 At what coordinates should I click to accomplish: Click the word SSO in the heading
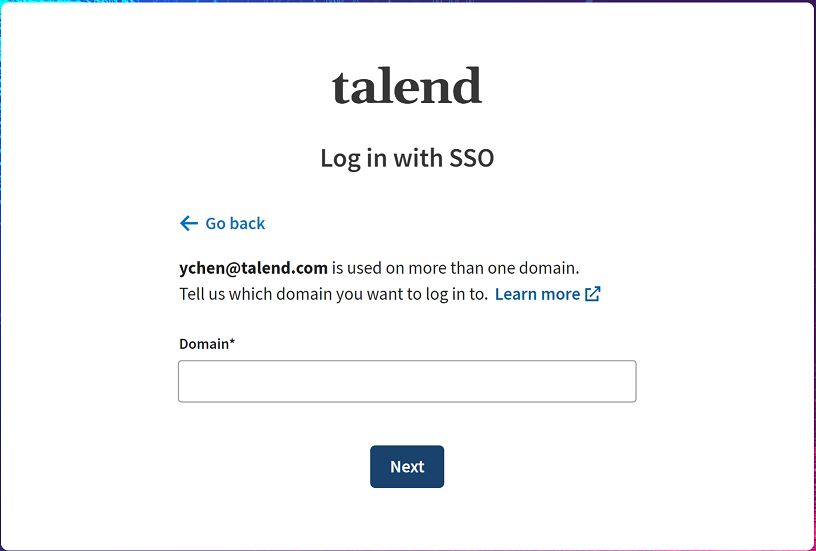click(x=471, y=158)
